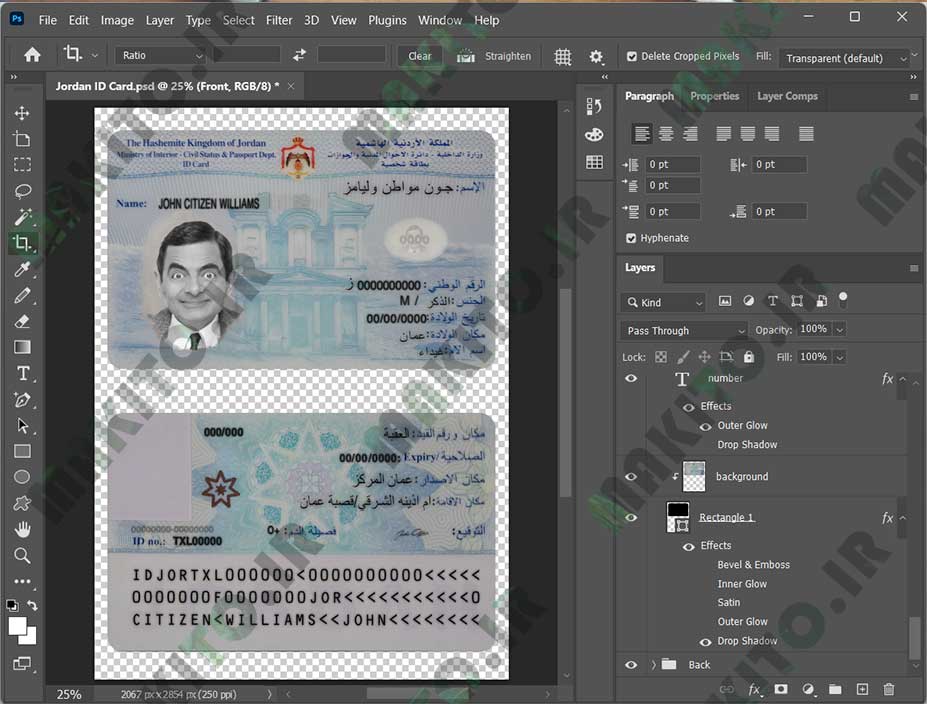Select the Rectangular Marquee tool

coord(22,165)
